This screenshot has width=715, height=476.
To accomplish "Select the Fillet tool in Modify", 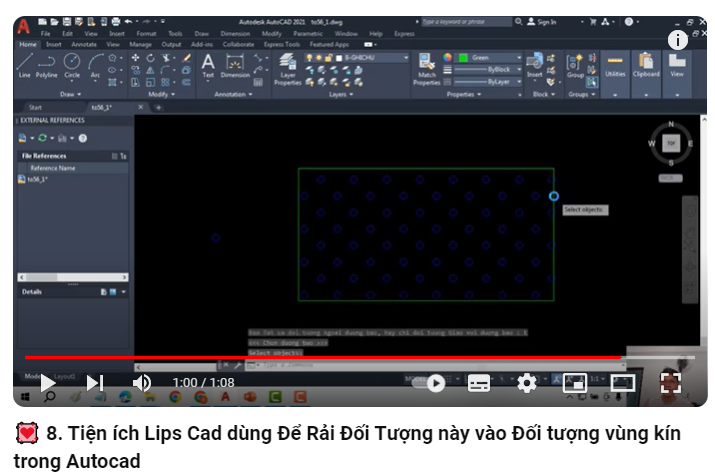I will tap(165, 70).
